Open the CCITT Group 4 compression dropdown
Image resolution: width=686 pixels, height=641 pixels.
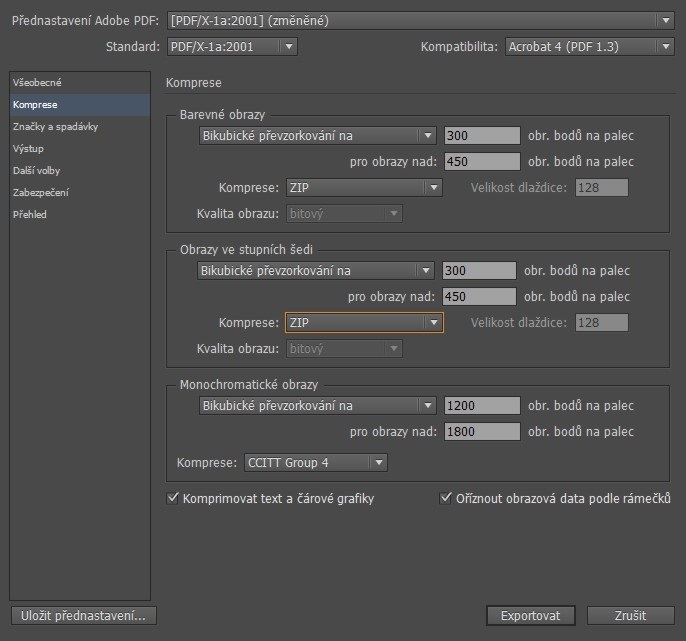coord(315,462)
